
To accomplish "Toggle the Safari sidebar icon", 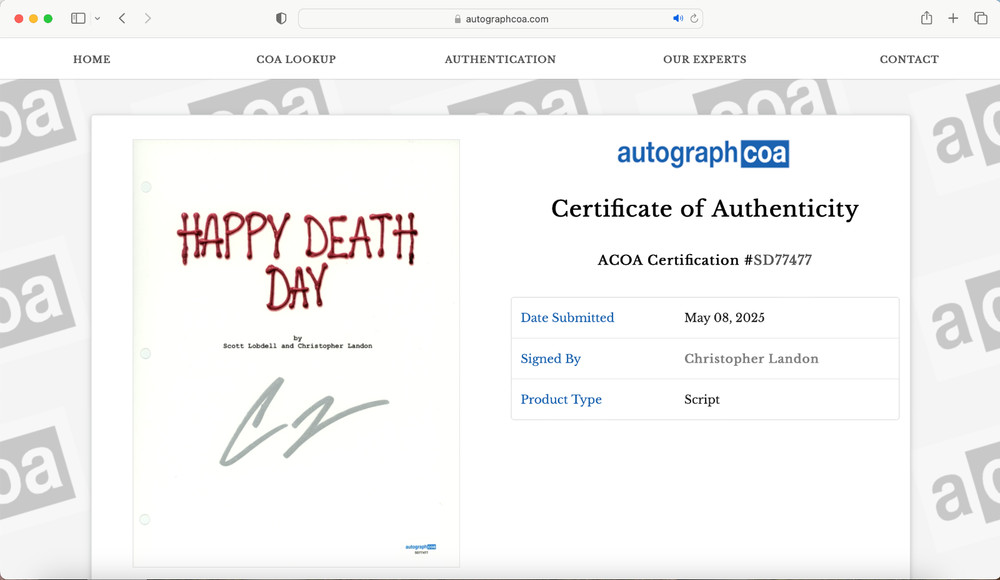I will tap(78, 19).
